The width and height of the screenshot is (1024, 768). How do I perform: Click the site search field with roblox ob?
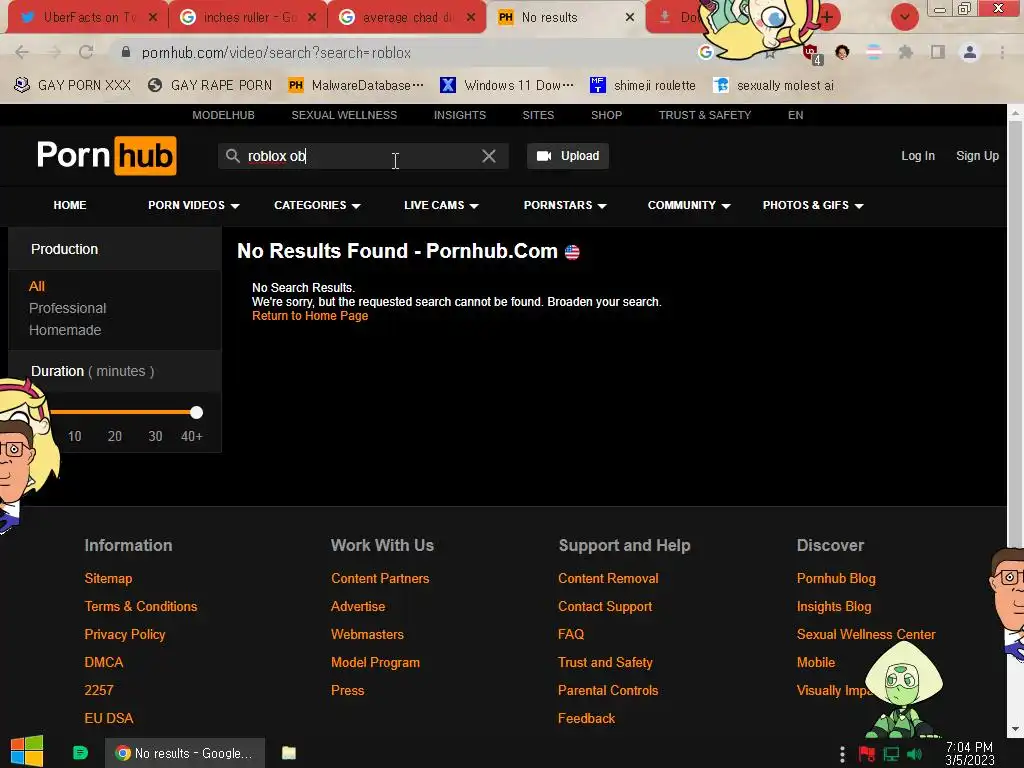click(x=362, y=156)
